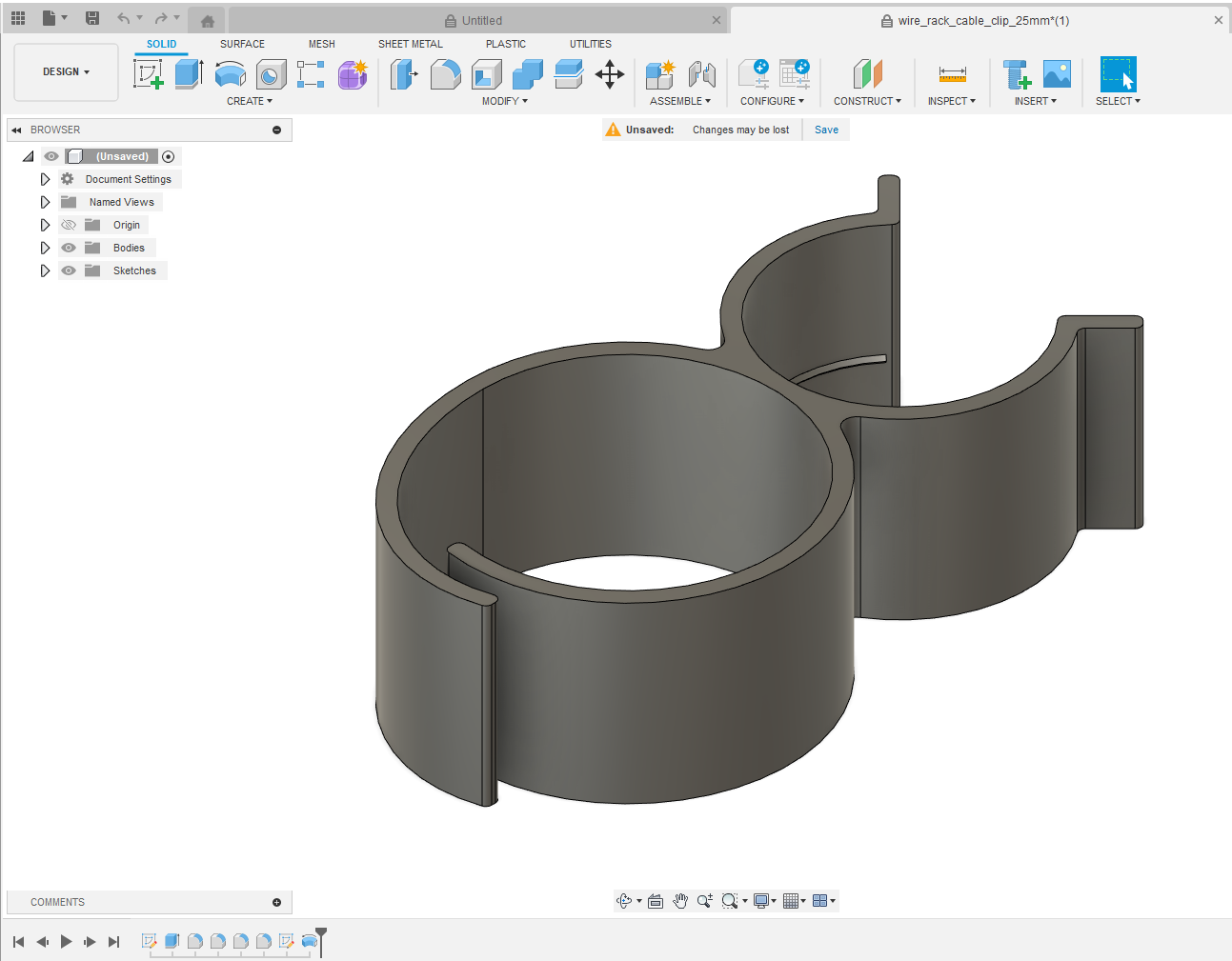Open the ASSEMBLE dropdown menu
This screenshot has height=961, width=1232.
[680, 101]
